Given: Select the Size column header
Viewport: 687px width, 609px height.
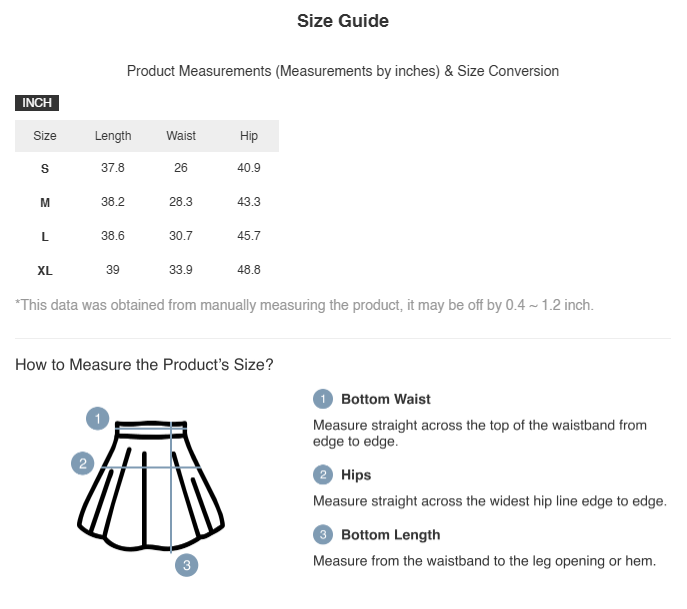Looking at the screenshot, I should 45,136.
